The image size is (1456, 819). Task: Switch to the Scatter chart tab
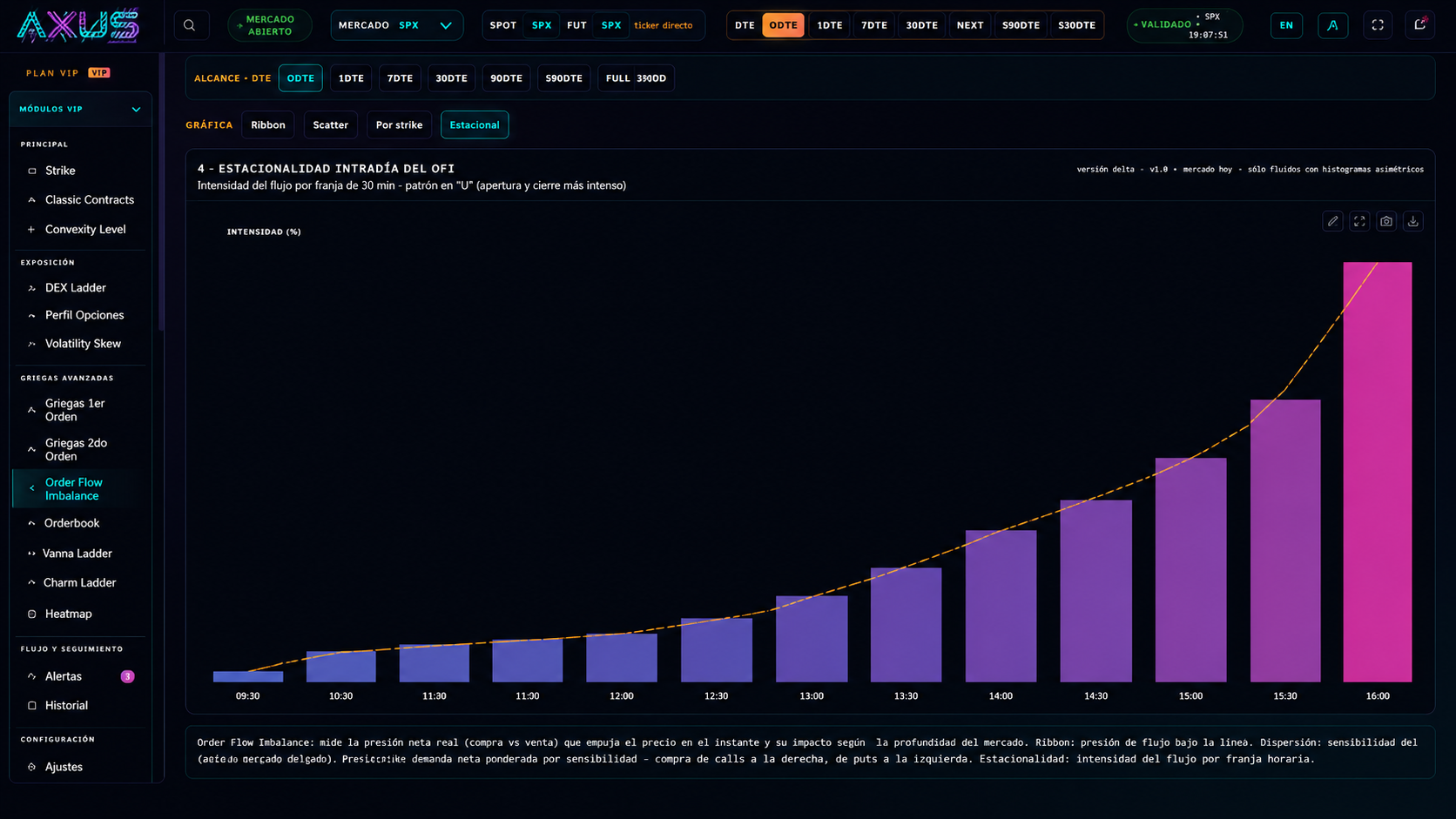(x=330, y=125)
